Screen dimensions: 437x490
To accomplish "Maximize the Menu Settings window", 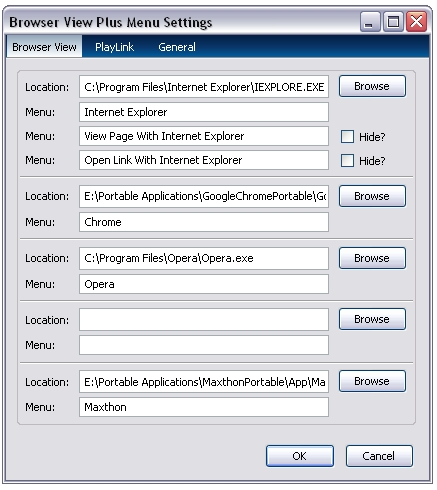I will point(393,22).
